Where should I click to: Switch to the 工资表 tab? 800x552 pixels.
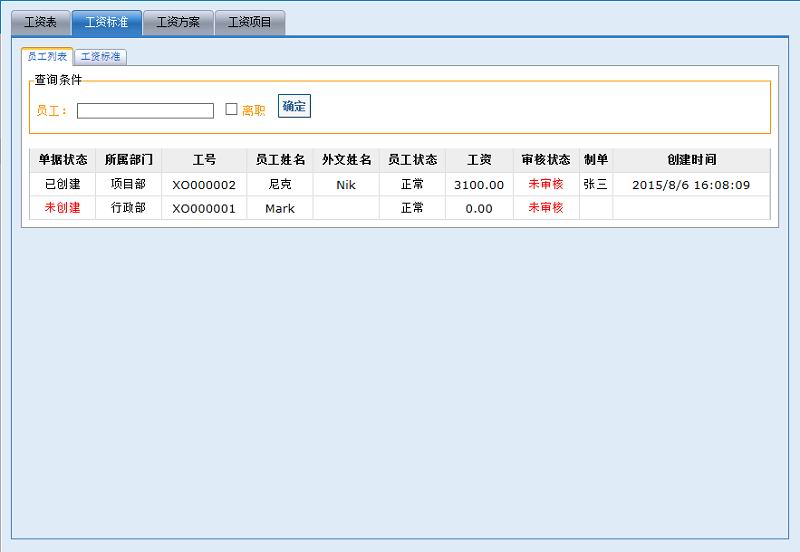click(40, 22)
